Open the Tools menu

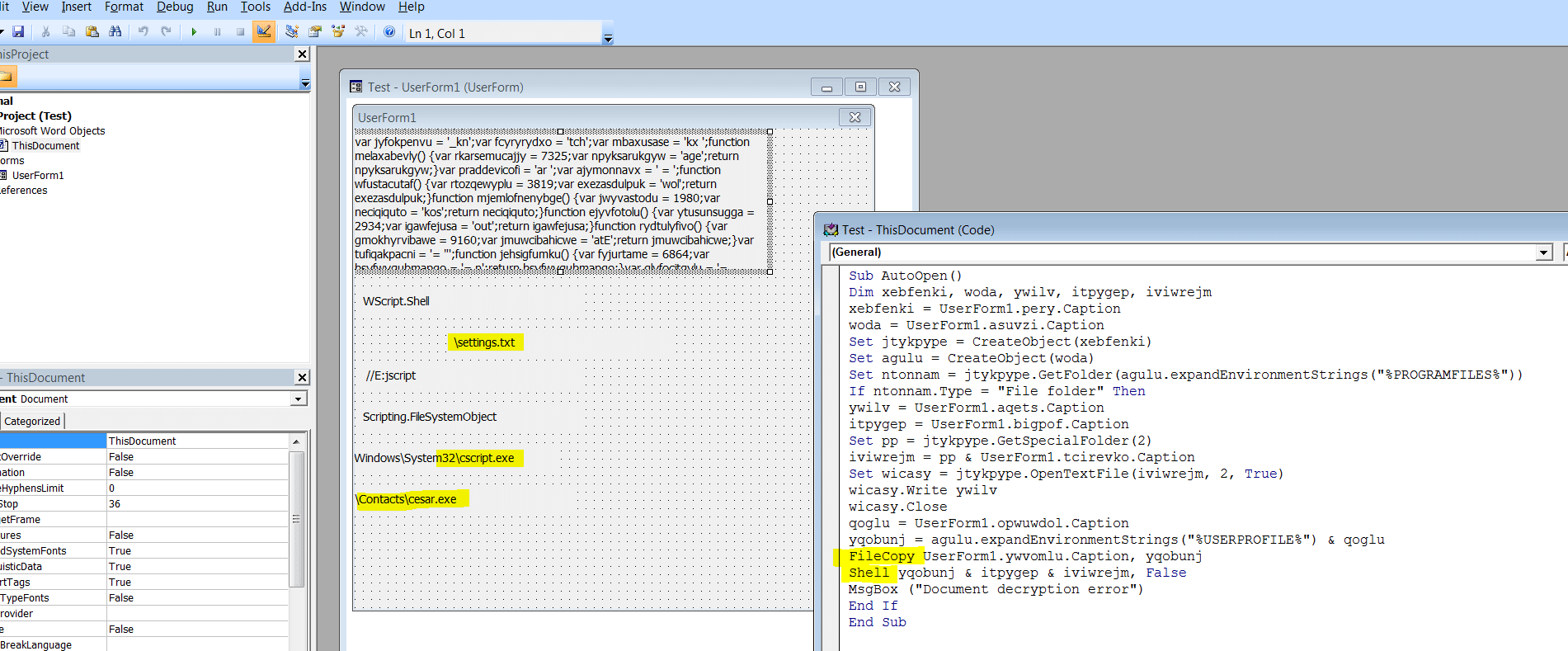click(x=256, y=7)
